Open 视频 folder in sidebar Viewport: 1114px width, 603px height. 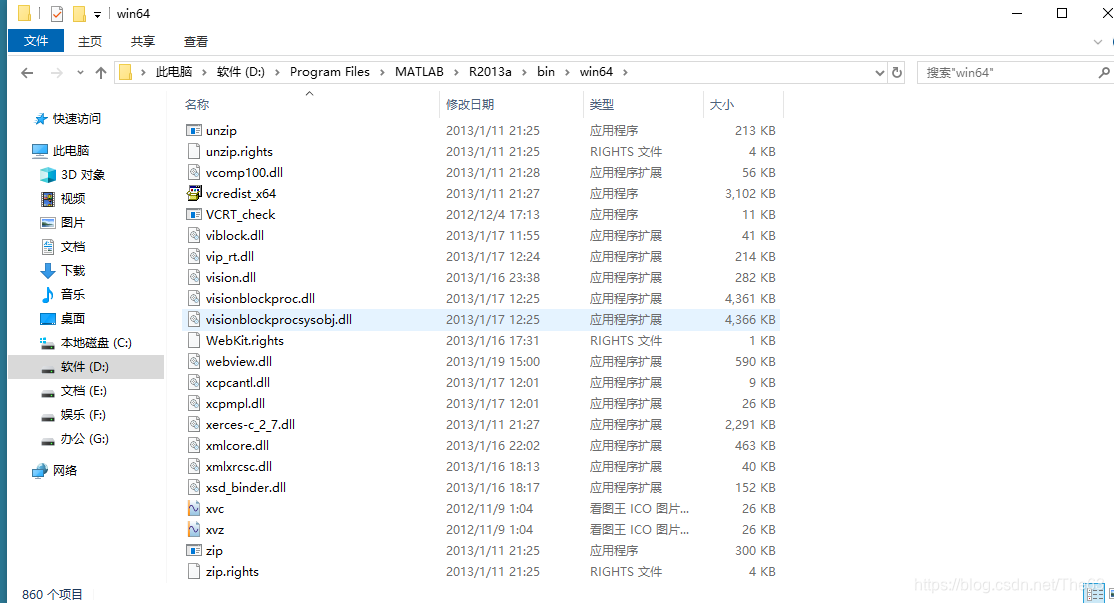[x=72, y=199]
